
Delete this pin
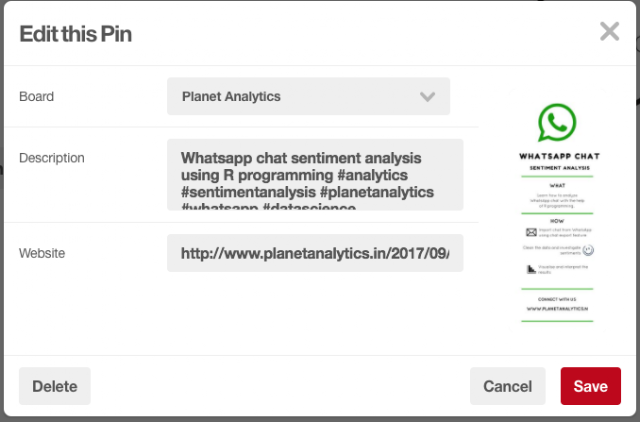(x=54, y=386)
